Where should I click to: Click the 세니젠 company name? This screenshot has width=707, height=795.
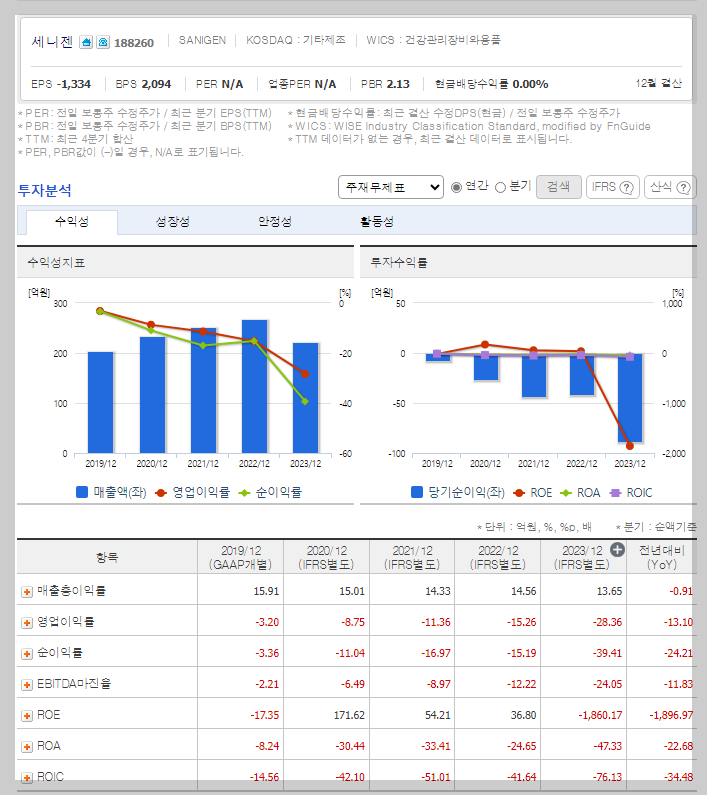[52, 42]
